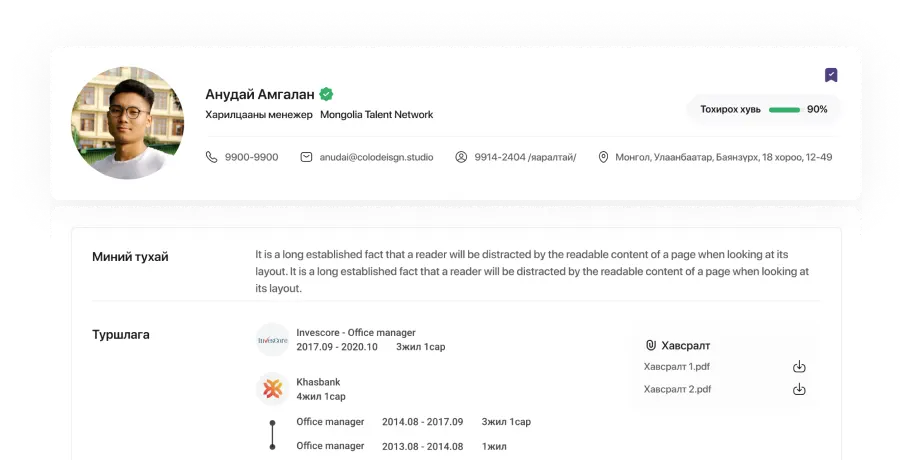Download Хавсралт 2.pdf using its download icon
912x460 pixels.
(x=799, y=389)
